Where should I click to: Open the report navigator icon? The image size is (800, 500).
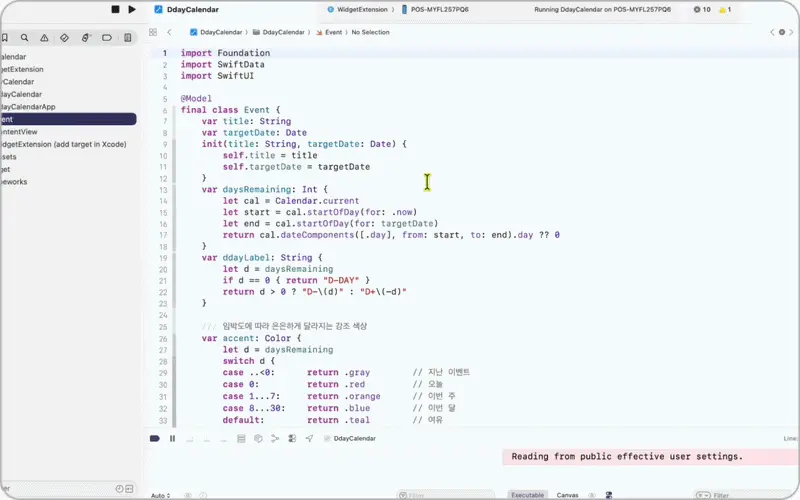[128, 38]
